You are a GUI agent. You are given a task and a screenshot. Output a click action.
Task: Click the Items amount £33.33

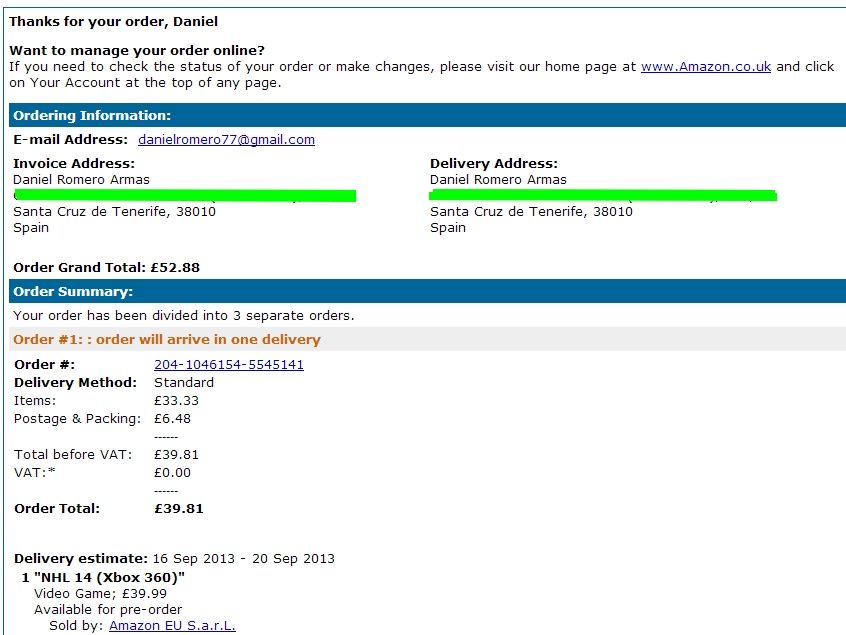click(x=176, y=401)
